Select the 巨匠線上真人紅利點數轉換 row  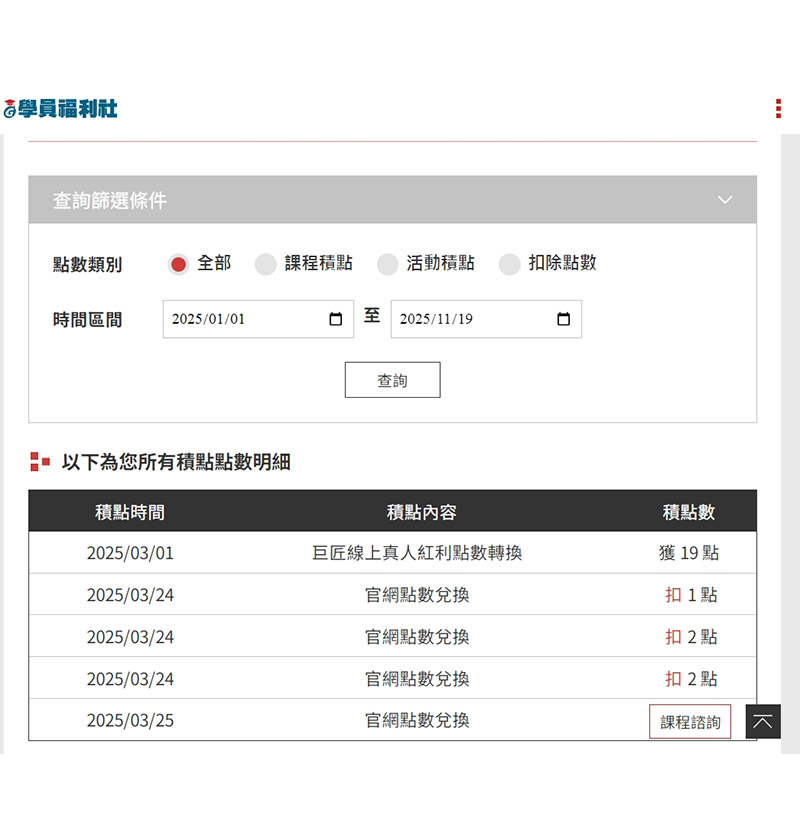[x=417, y=553]
